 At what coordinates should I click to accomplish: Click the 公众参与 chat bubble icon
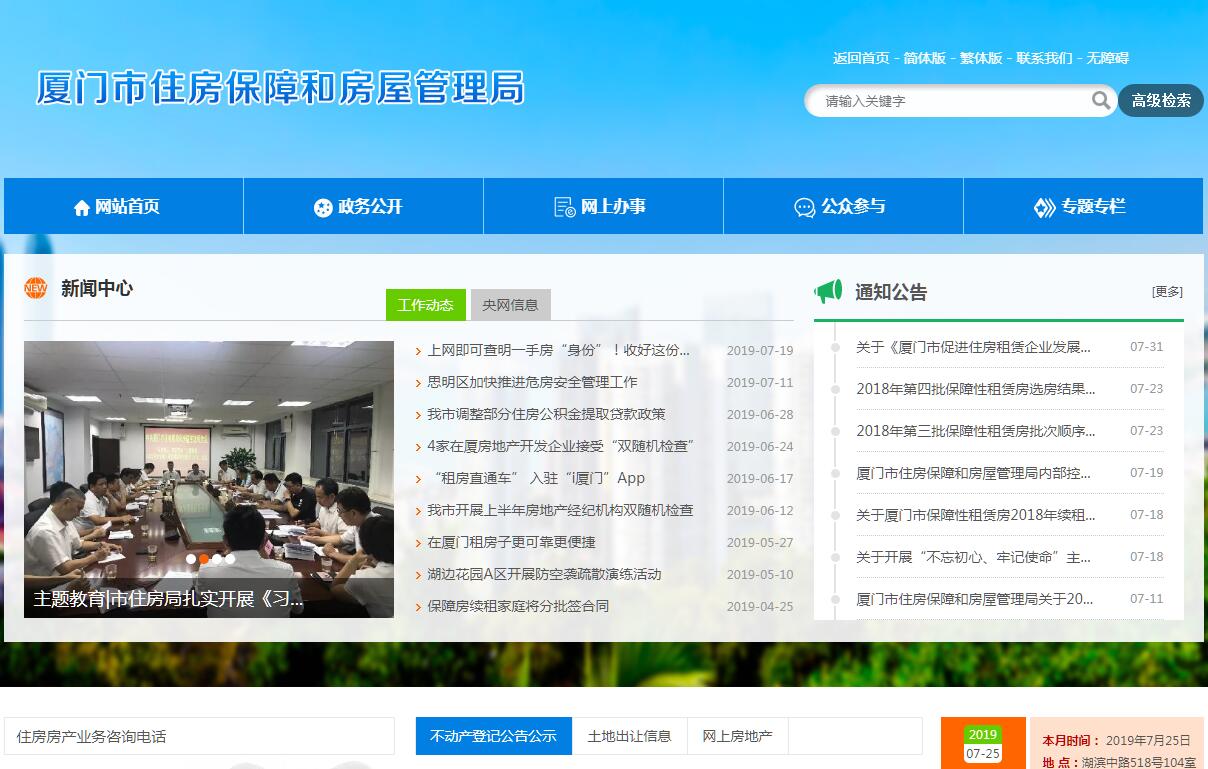[x=804, y=208]
